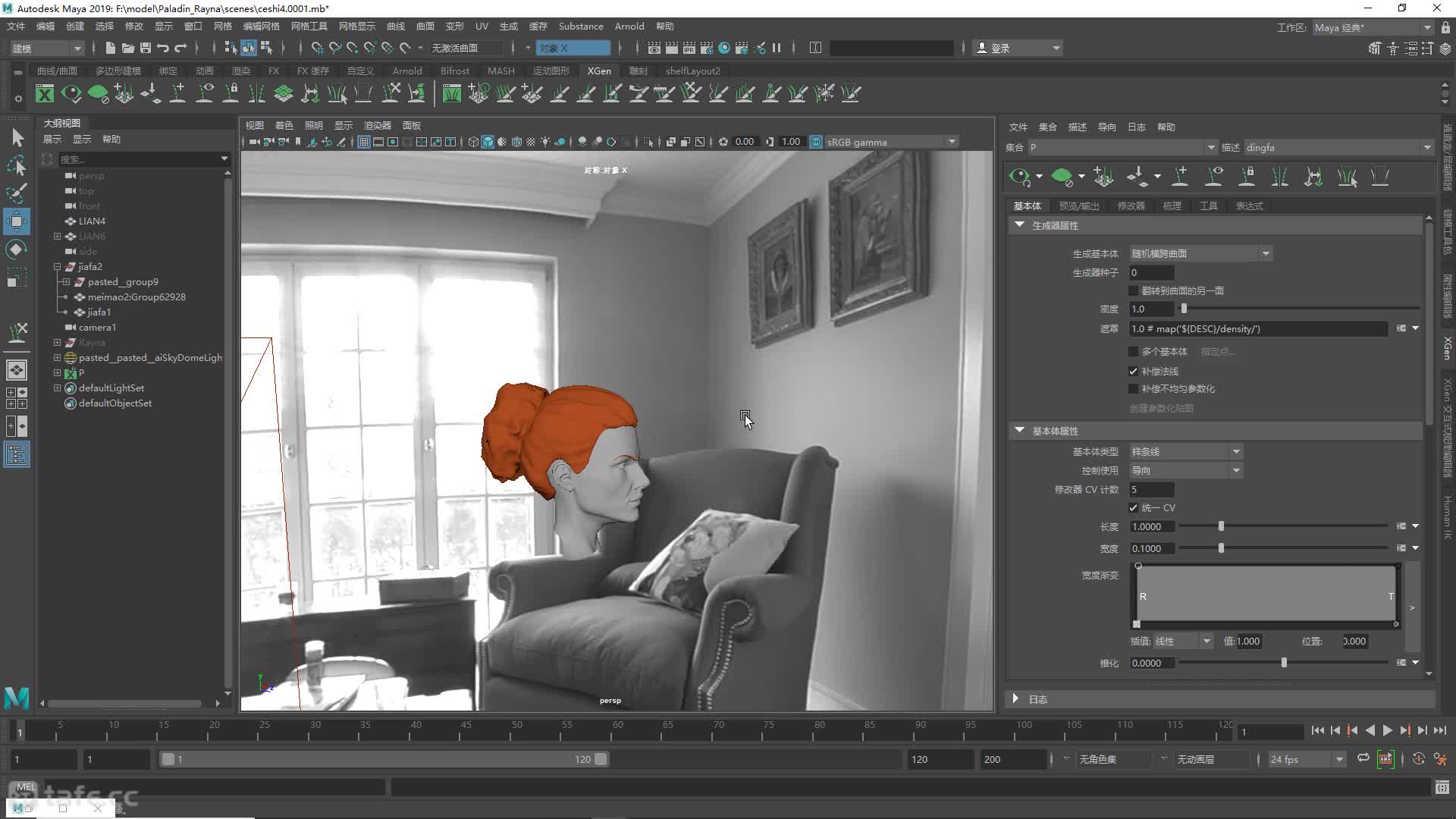This screenshot has height=819, width=1456.
Task: Open 登录 sign-in button
Action: (1018, 48)
